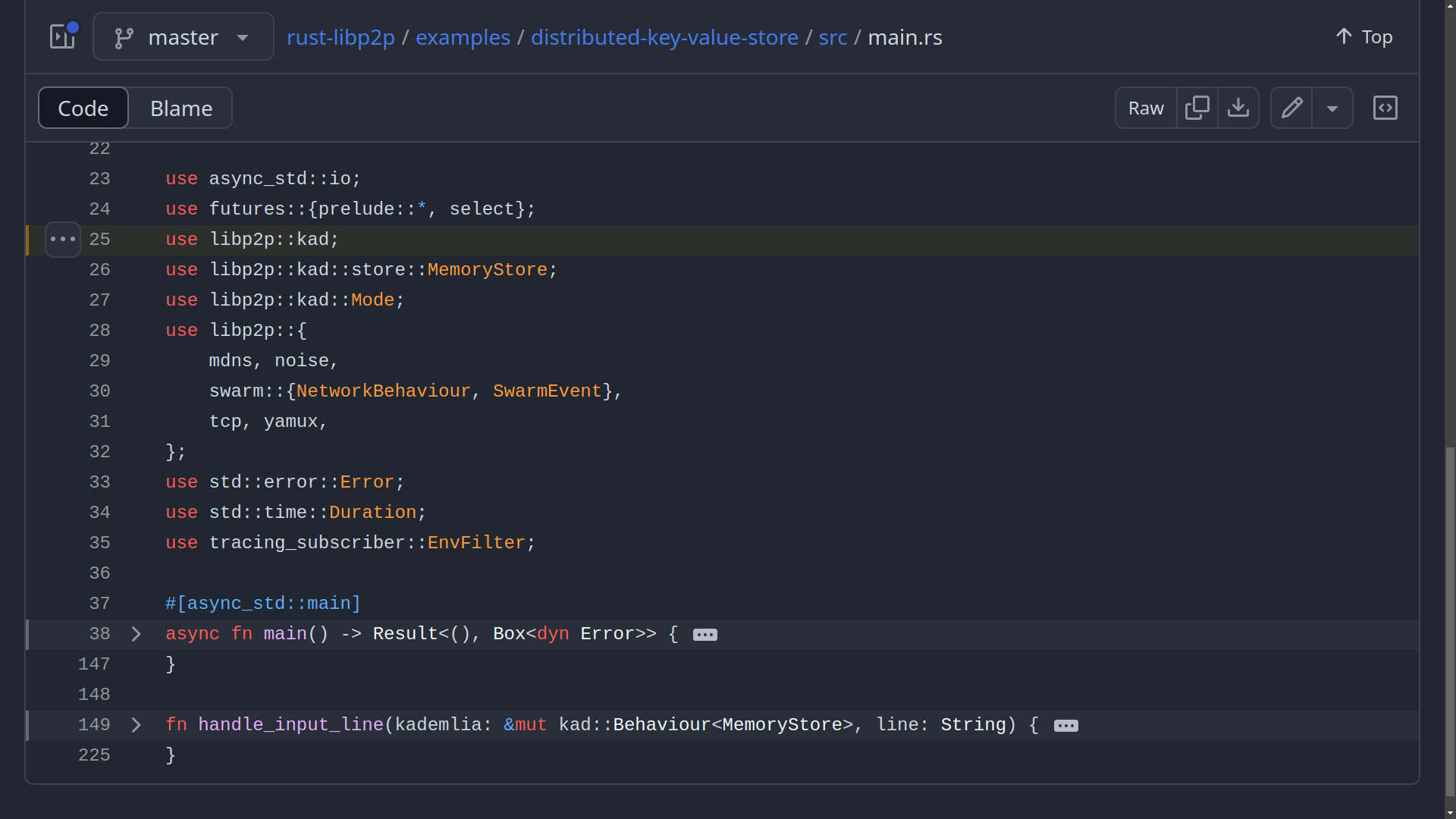Unfold handle_input_line function chevron
This screenshot has width=1456, height=819.
click(136, 725)
